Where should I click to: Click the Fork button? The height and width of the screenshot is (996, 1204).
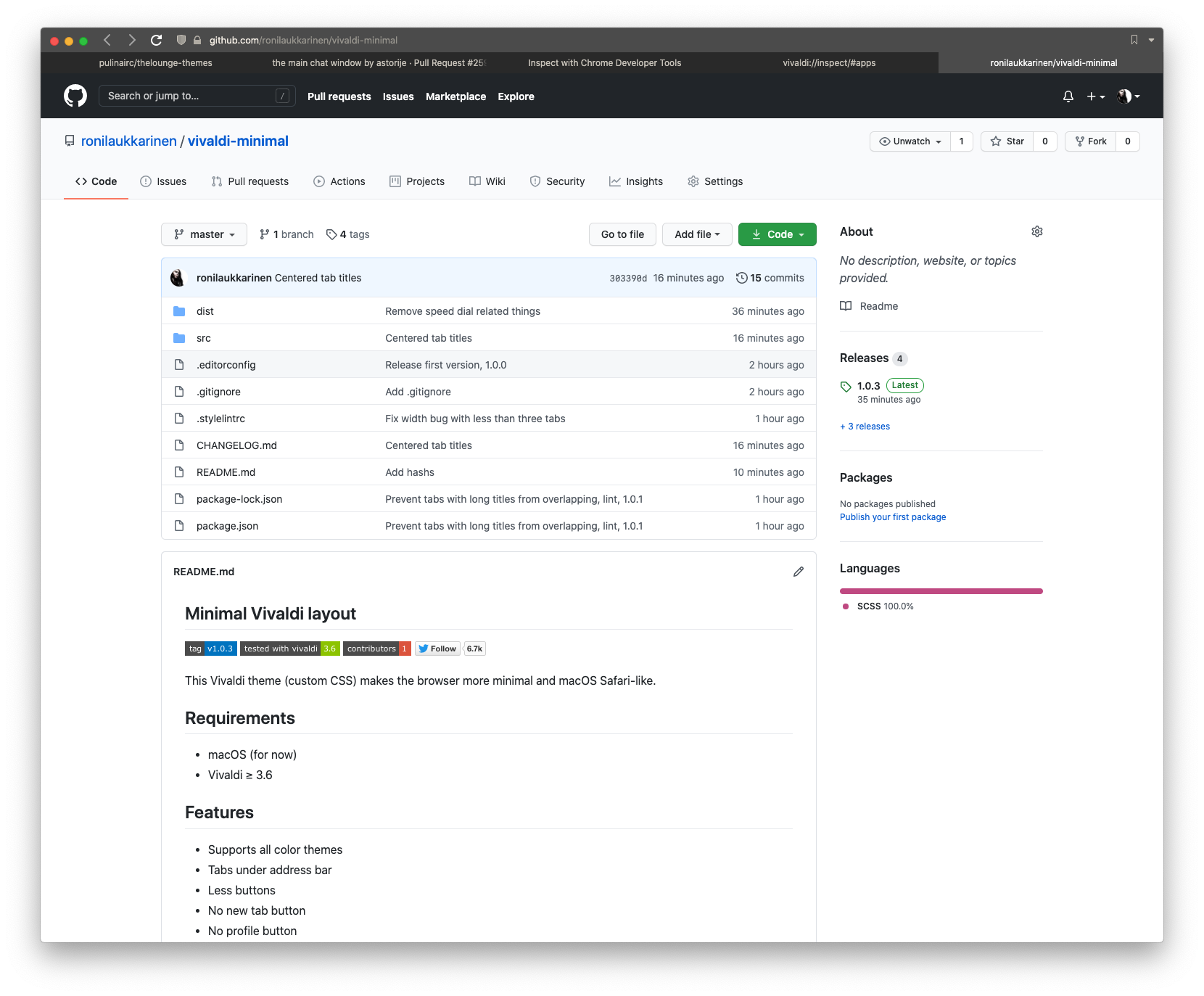coord(1090,141)
